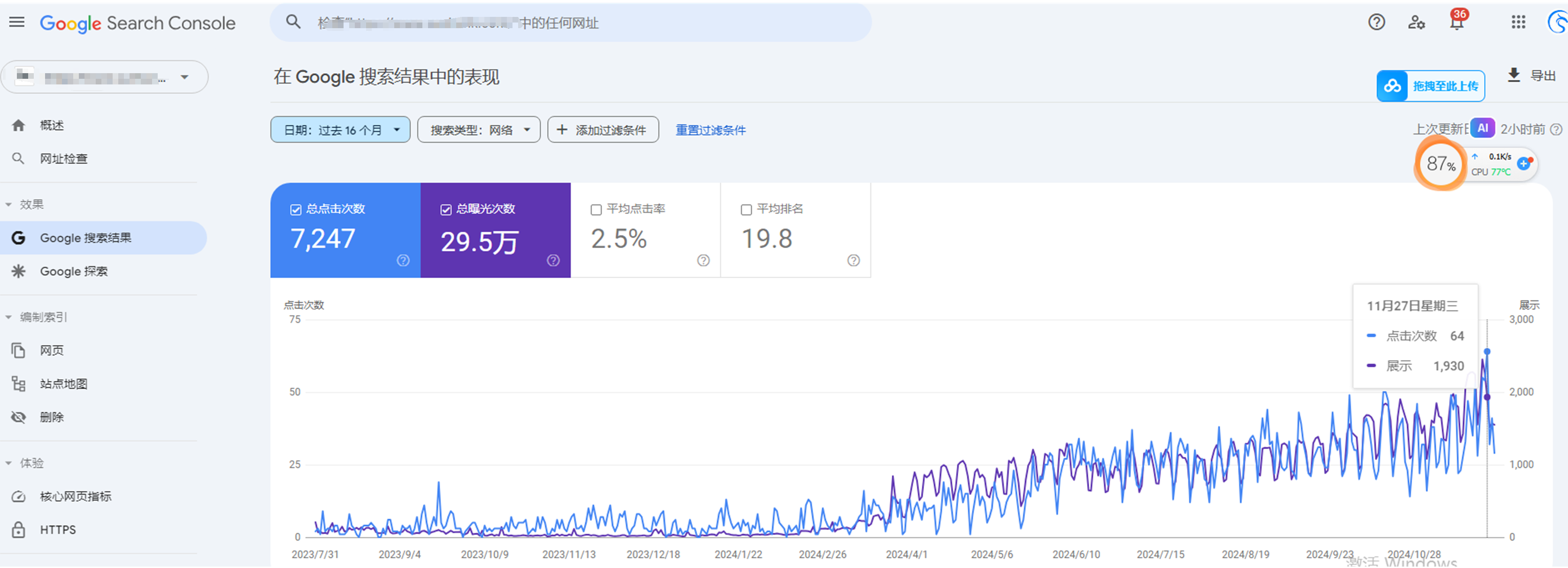Screen dimensions: 1568x568
Task: Click the 87% memory indicator circle
Action: (x=1441, y=164)
